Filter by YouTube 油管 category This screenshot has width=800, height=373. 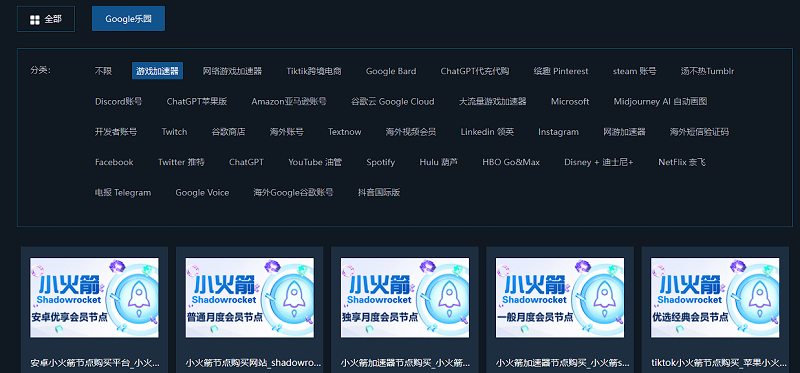click(315, 162)
